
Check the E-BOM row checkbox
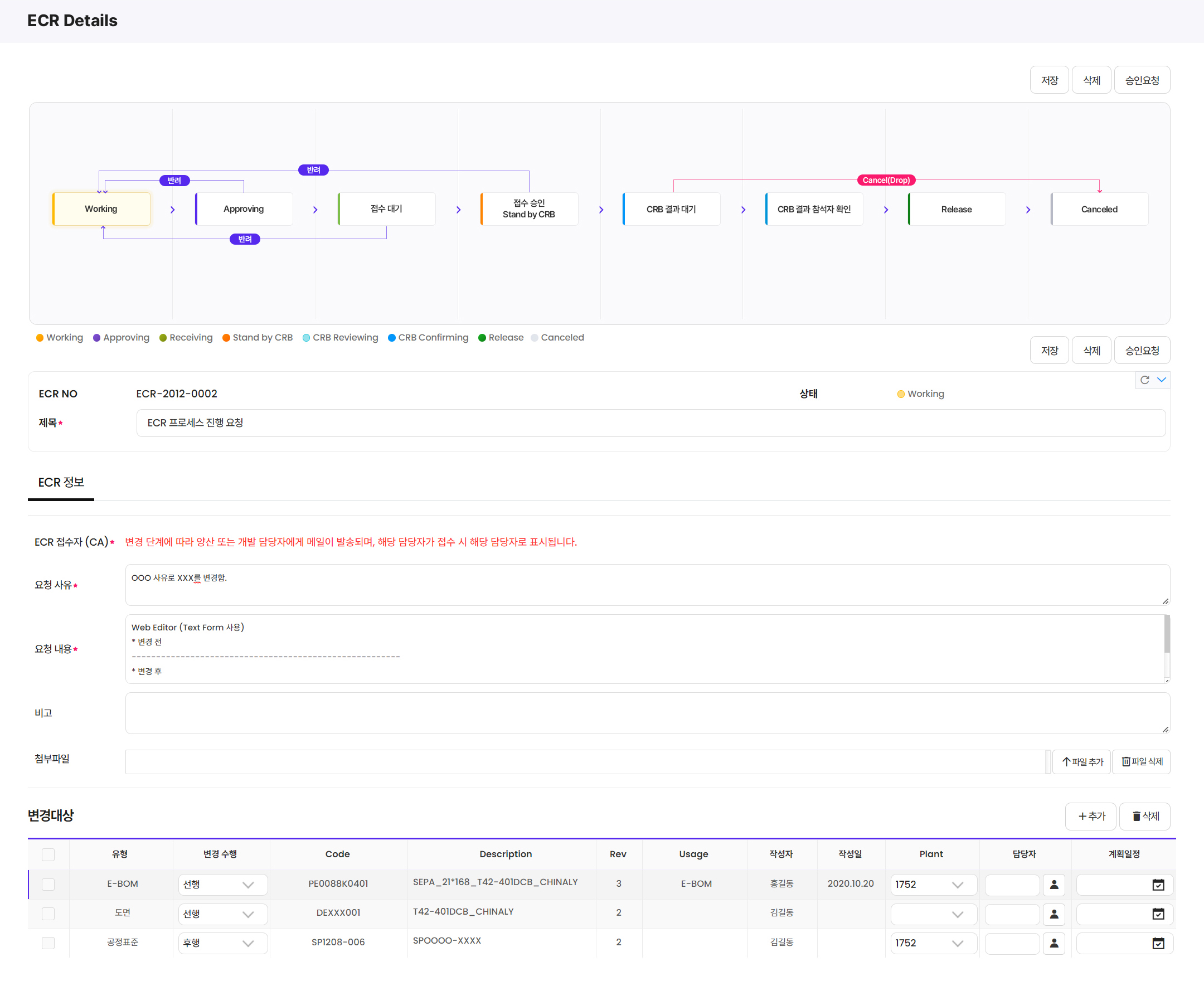click(x=48, y=885)
